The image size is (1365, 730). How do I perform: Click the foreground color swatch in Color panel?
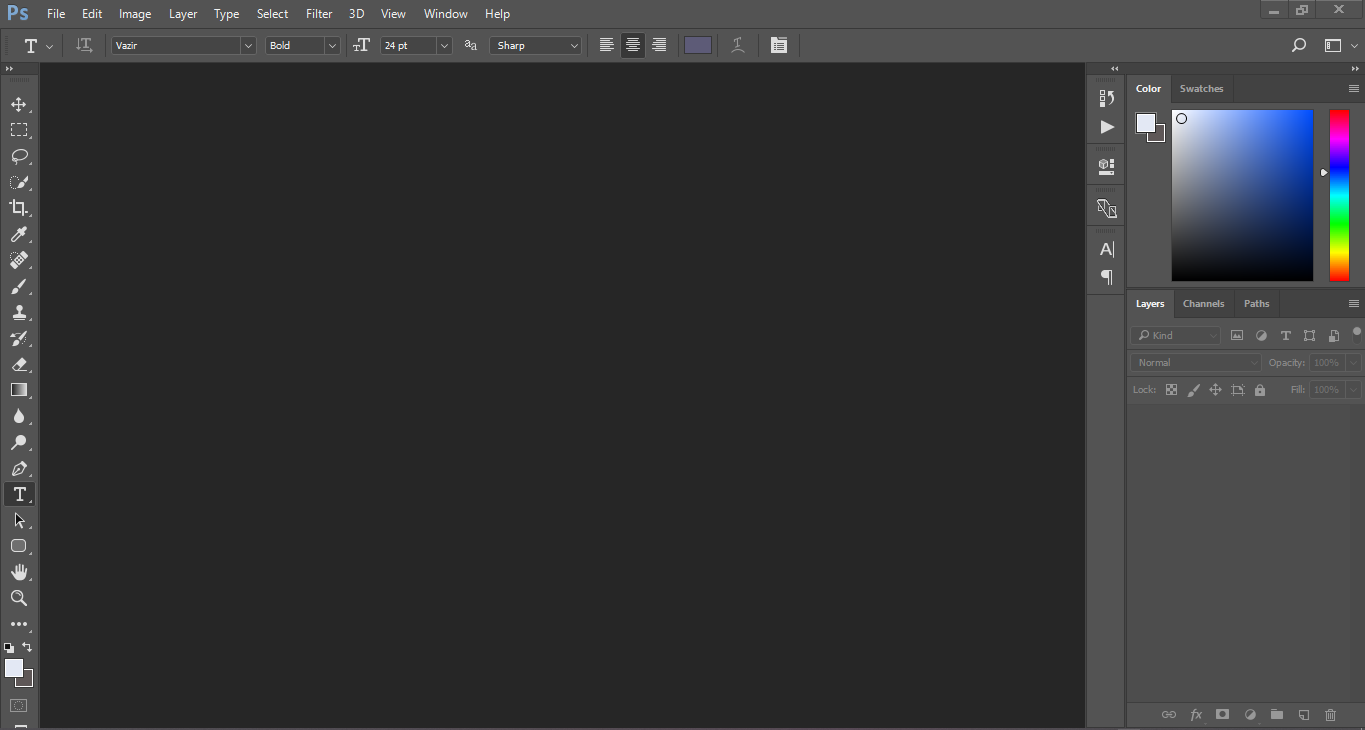point(1146,123)
